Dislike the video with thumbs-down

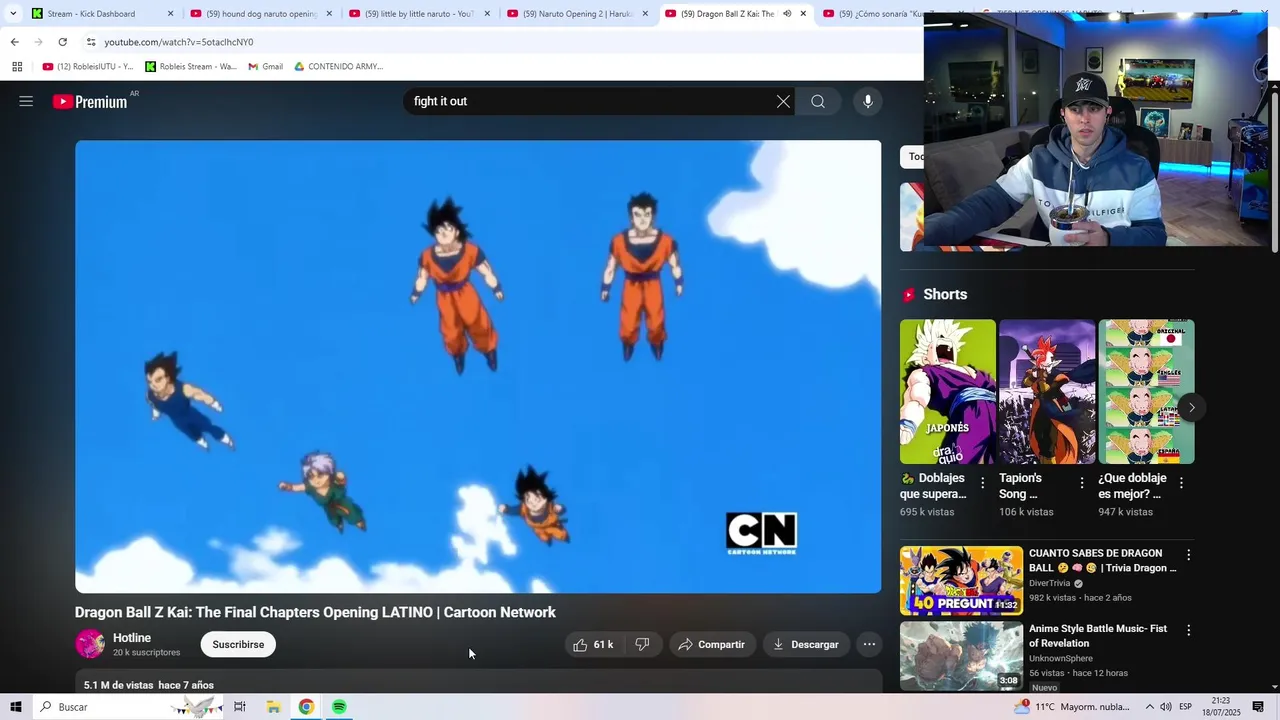coord(643,645)
